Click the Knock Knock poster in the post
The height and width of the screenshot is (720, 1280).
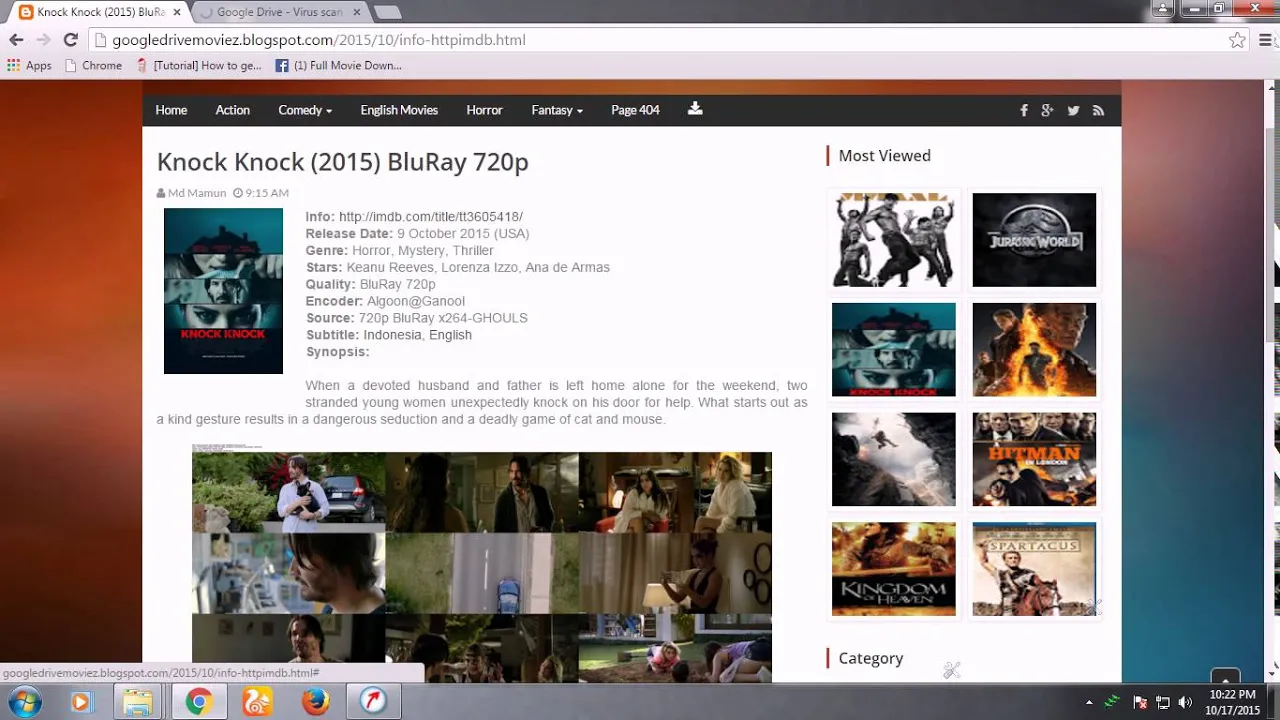[223, 291]
